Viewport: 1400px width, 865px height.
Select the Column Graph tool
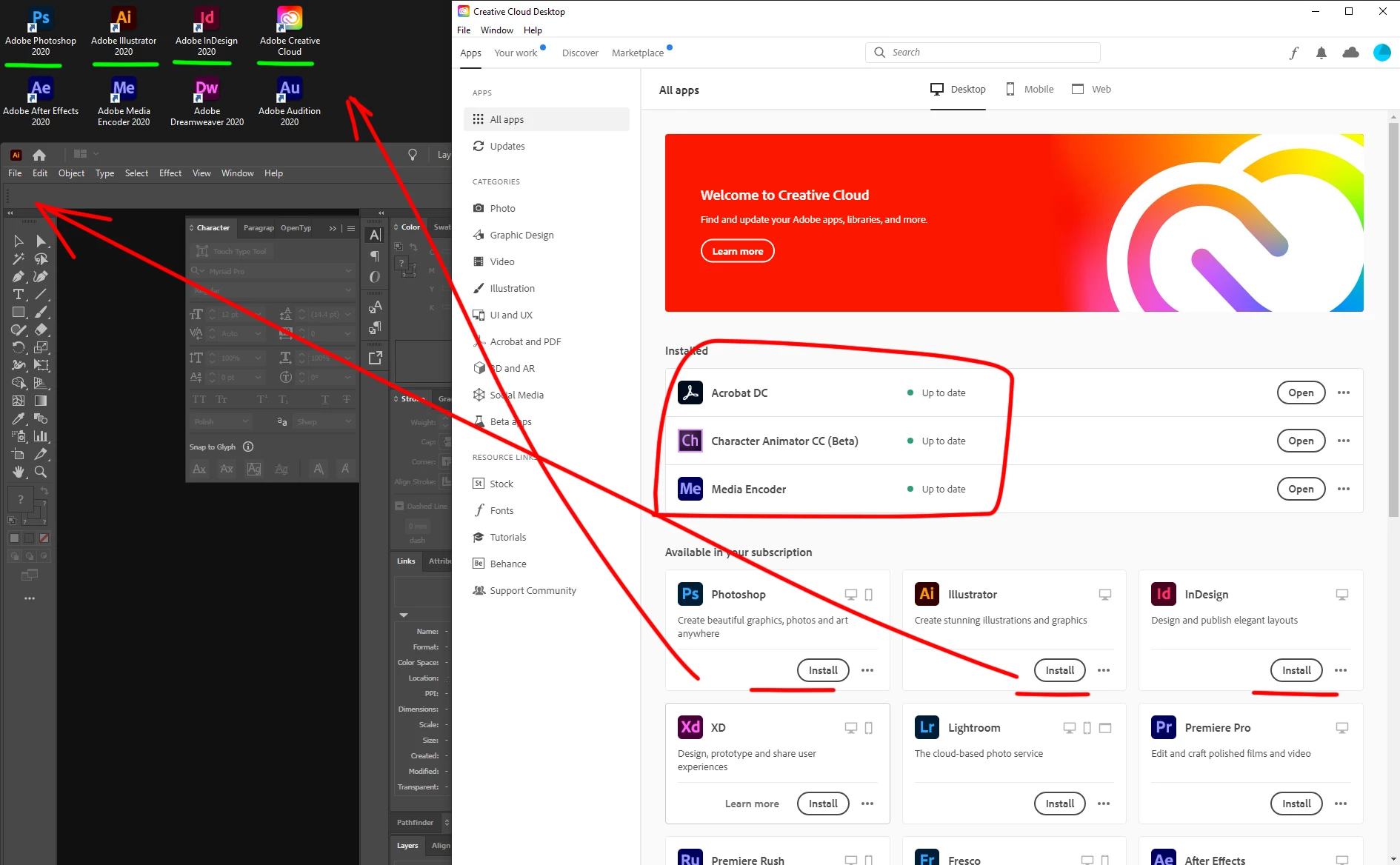41,436
